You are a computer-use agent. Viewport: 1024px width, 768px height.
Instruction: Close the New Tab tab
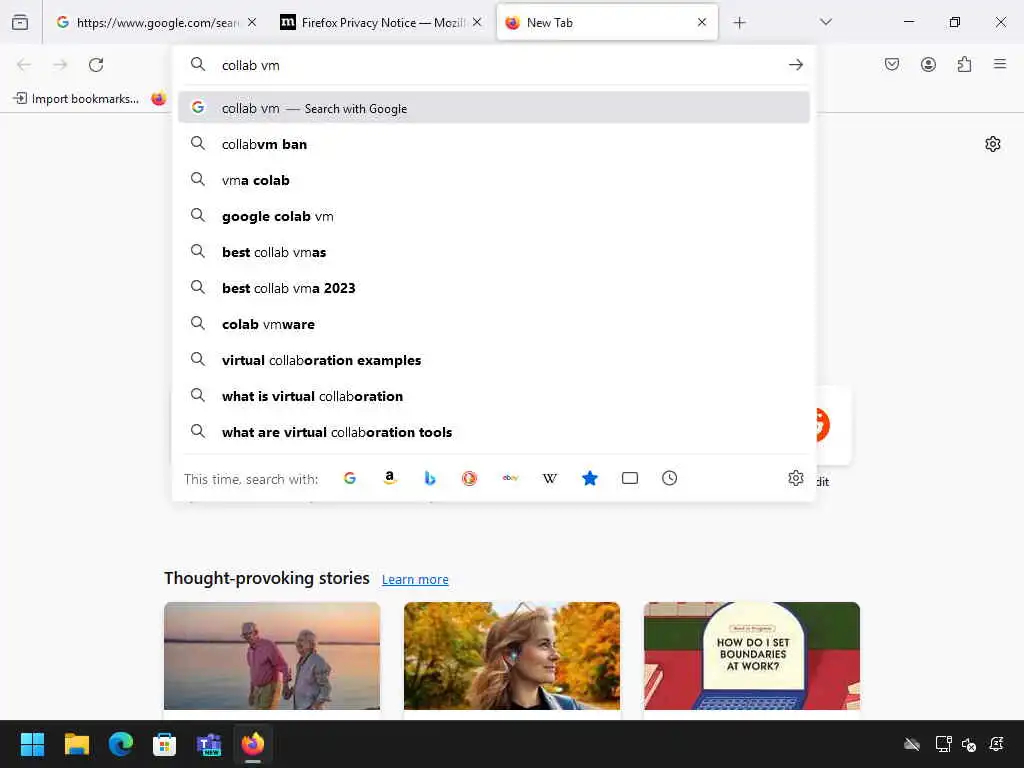(702, 22)
